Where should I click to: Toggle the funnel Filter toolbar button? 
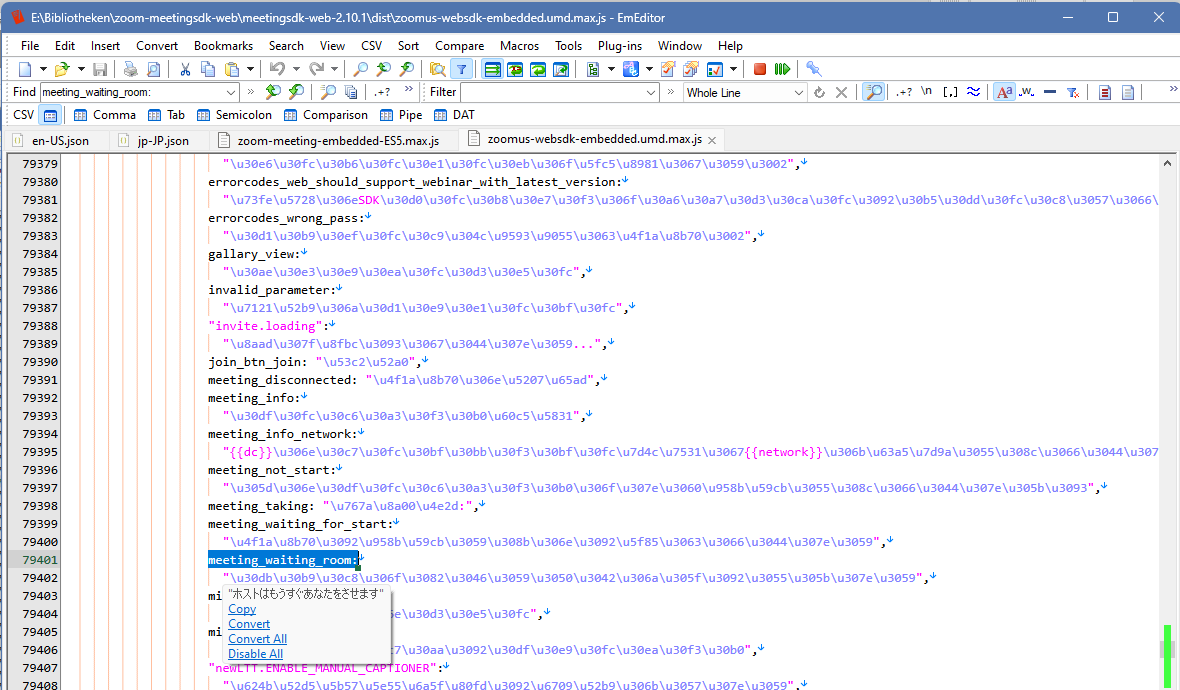[461, 69]
